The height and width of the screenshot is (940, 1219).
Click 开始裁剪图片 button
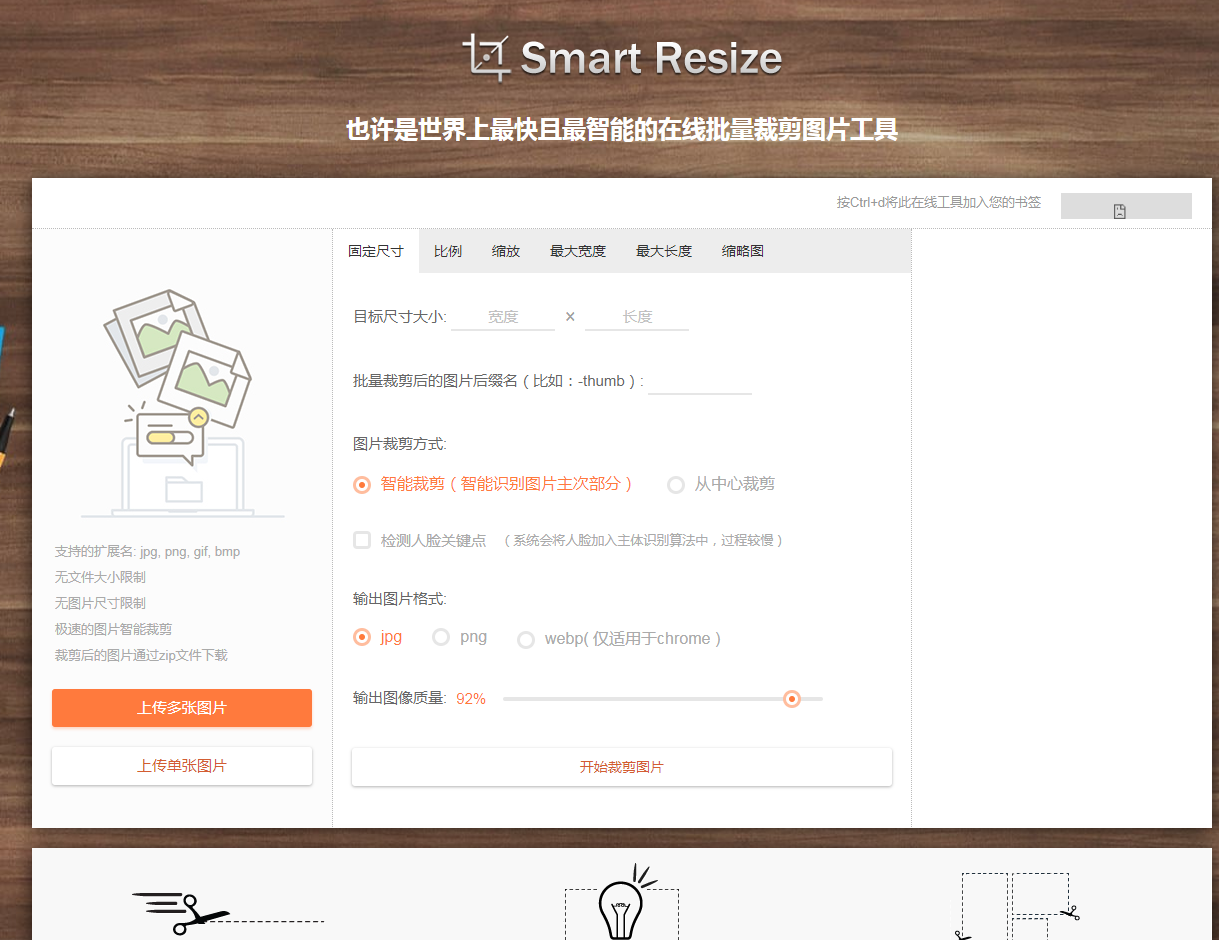[x=622, y=767]
